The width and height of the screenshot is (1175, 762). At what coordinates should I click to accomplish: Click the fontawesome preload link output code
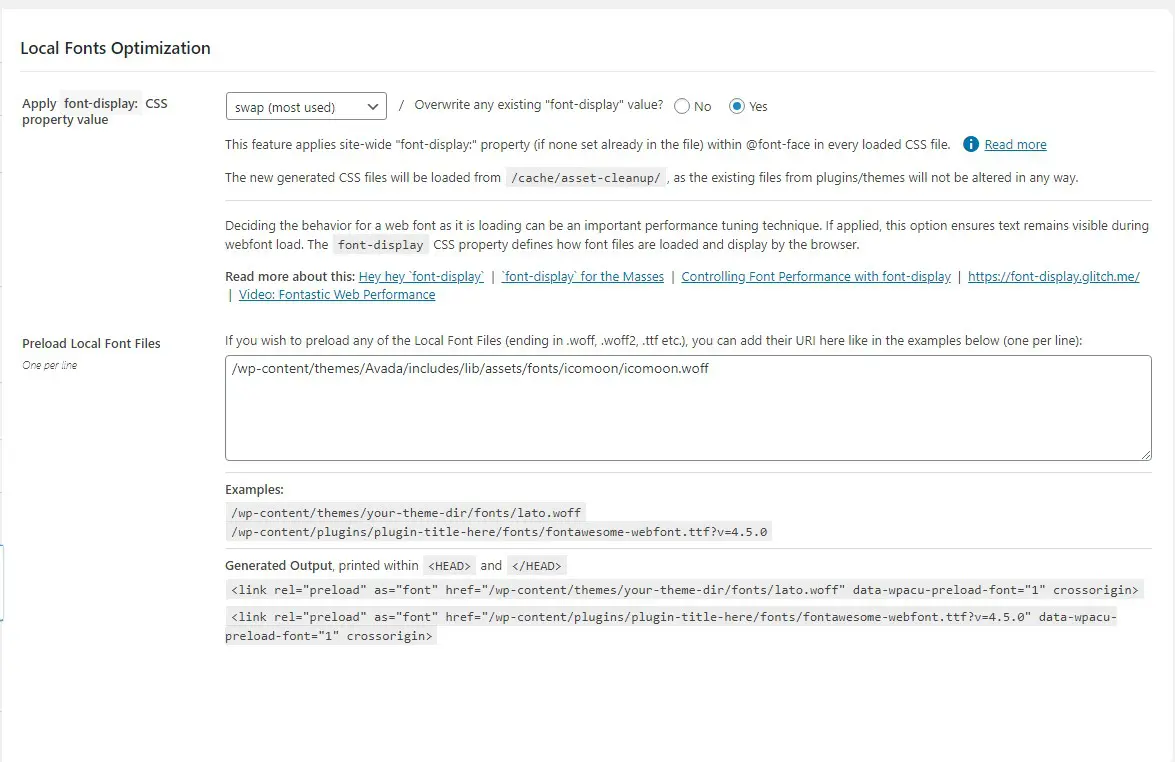click(x=670, y=626)
